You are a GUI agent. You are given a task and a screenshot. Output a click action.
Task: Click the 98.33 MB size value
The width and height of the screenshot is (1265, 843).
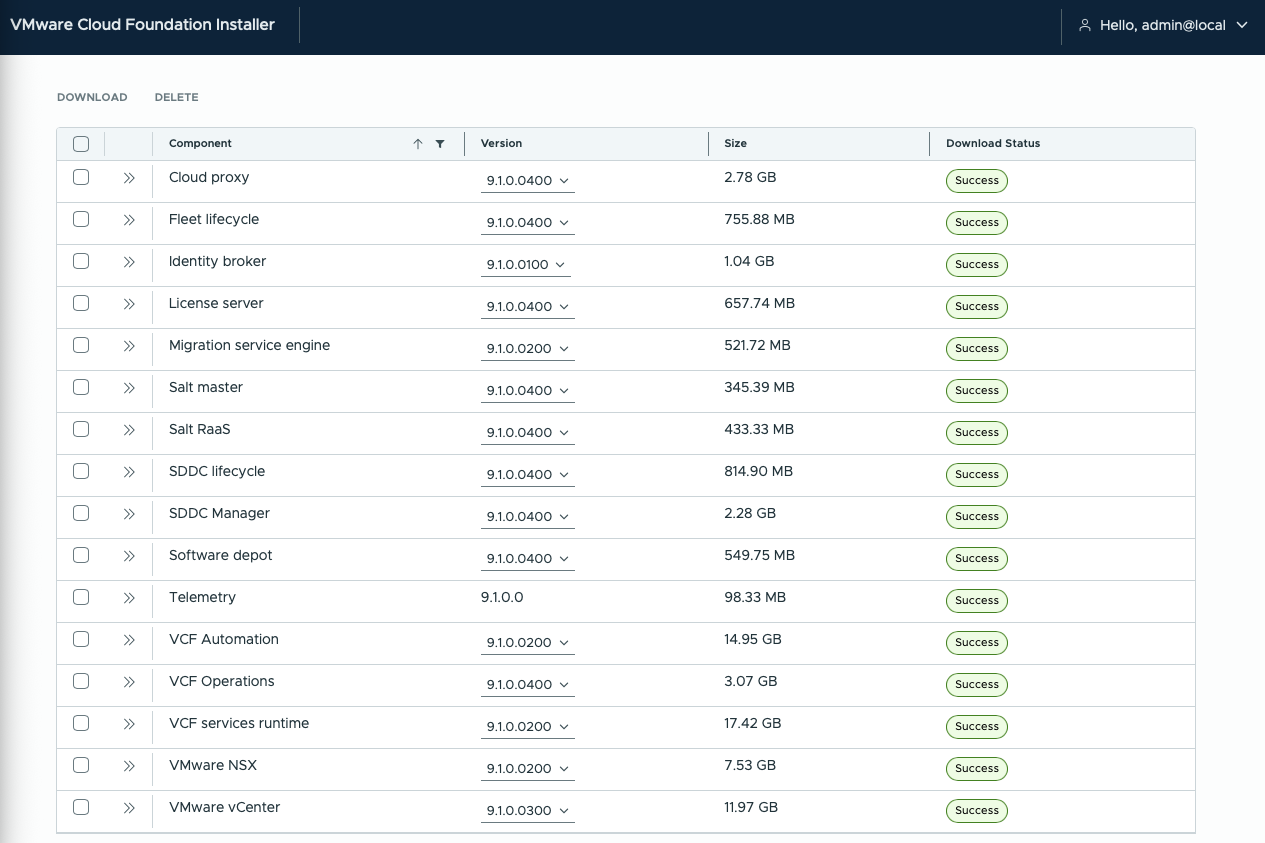coord(755,597)
